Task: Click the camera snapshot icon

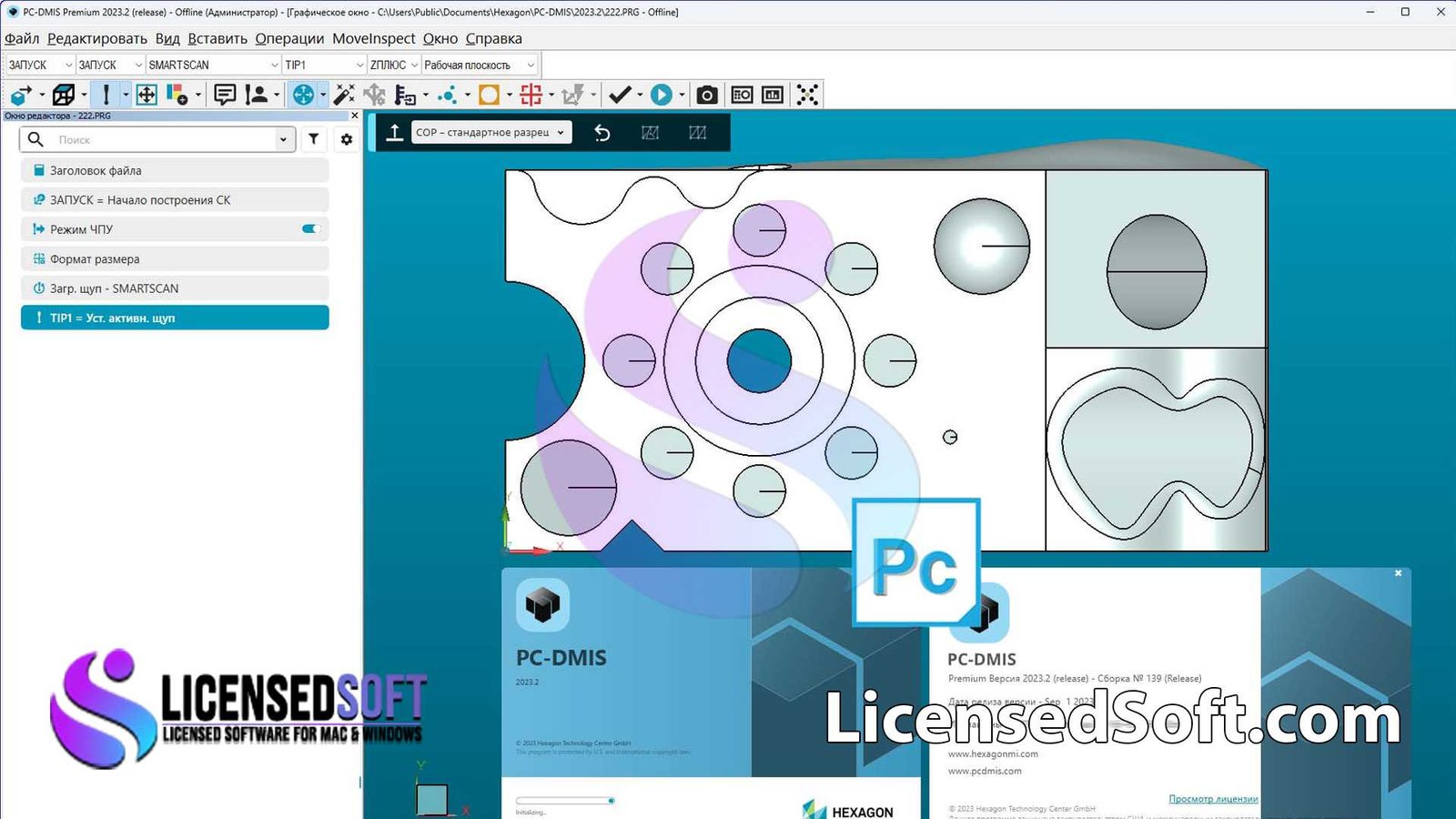Action: tap(707, 95)
